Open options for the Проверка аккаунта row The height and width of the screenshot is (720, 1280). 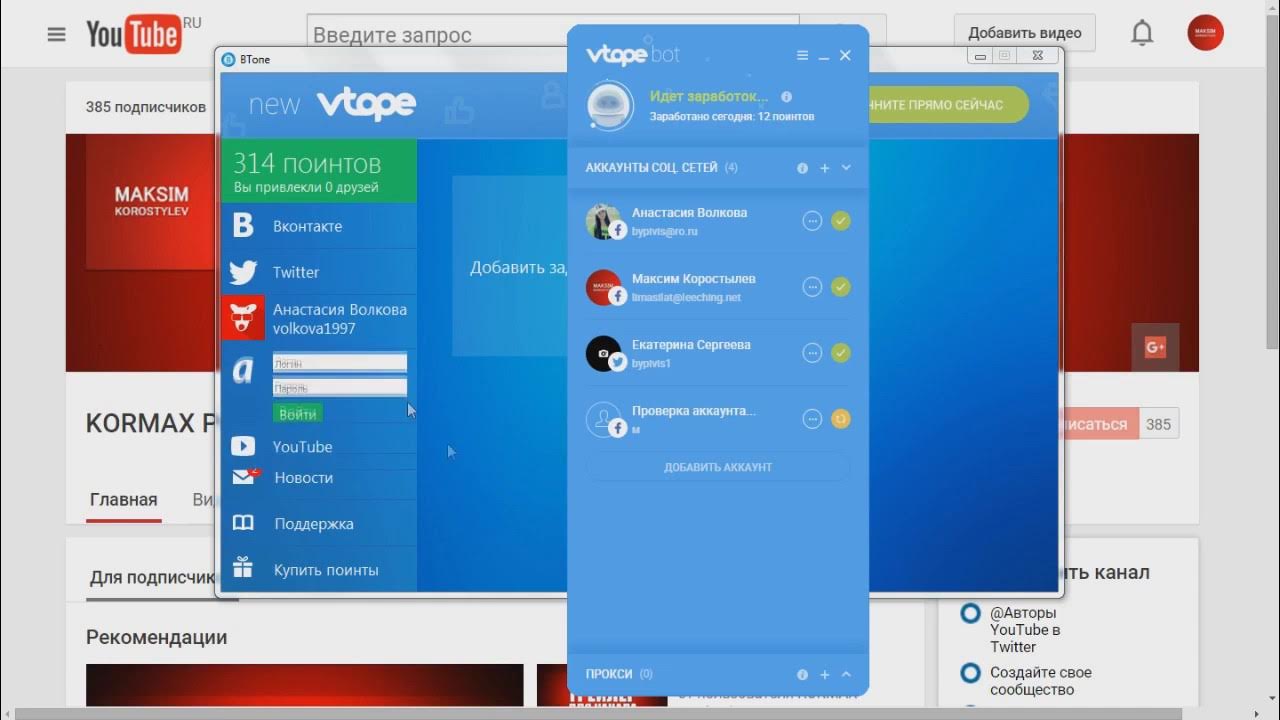(x=813, y=419)
